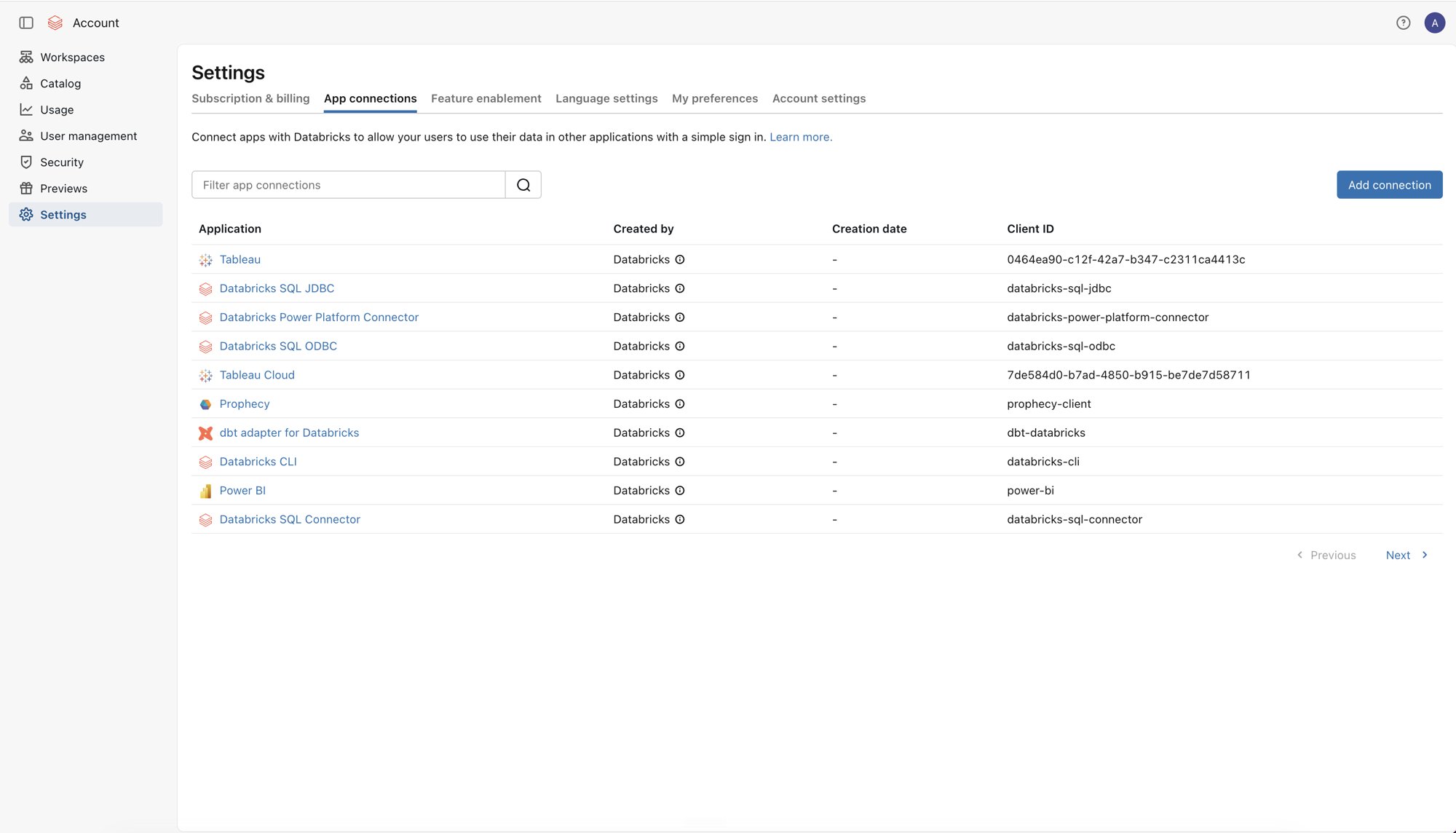Click the Power Platform Connector row icon

point(206,317)
